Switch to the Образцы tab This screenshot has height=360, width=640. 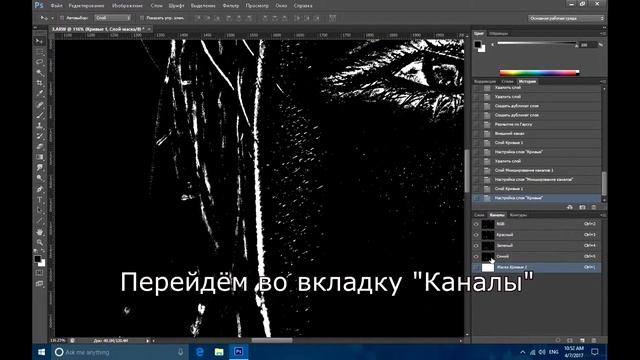(x=499, y=33)
